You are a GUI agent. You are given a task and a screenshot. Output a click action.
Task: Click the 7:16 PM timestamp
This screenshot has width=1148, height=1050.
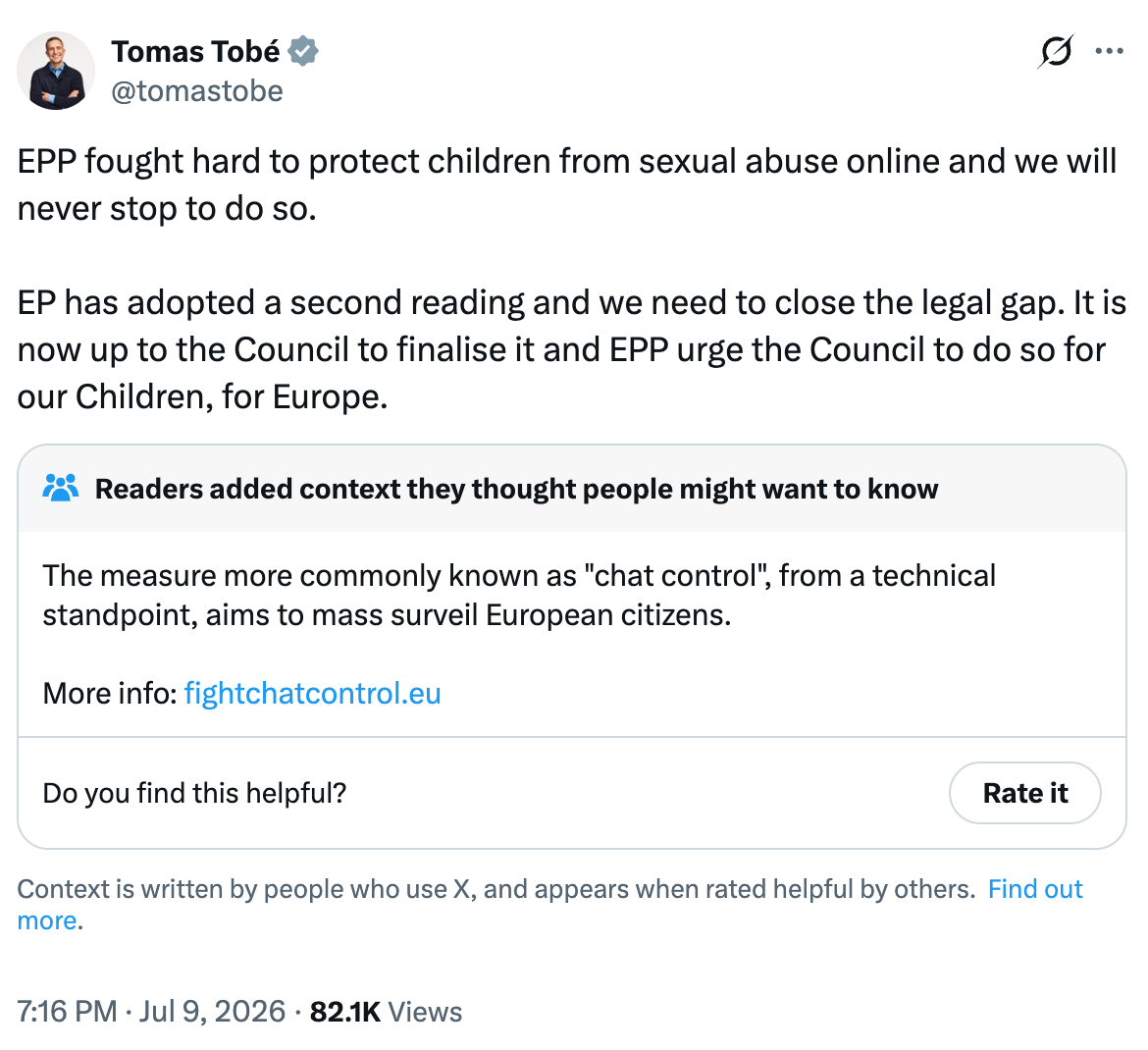coord(67,1012)
